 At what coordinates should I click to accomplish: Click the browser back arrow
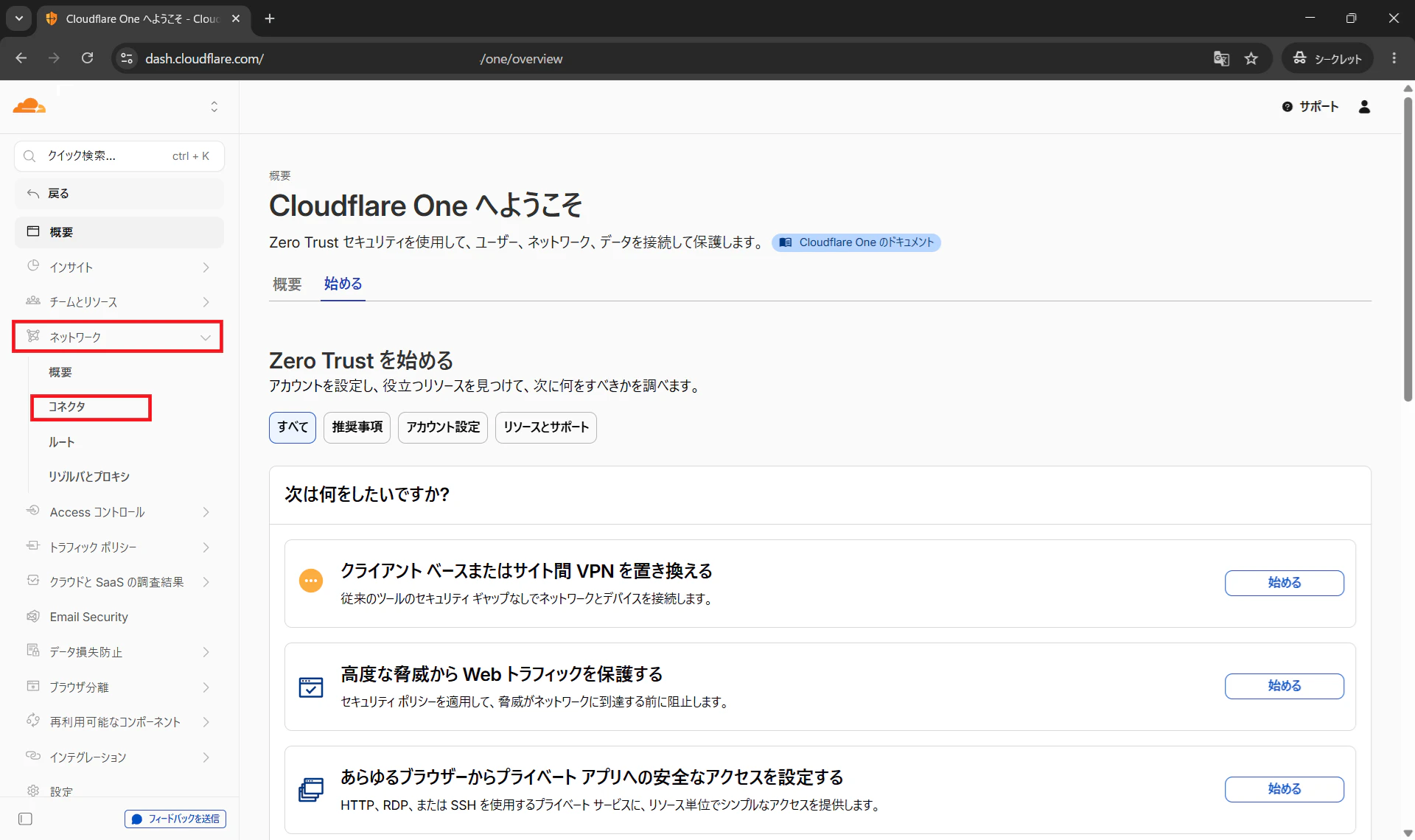click(x=21, y=58)
